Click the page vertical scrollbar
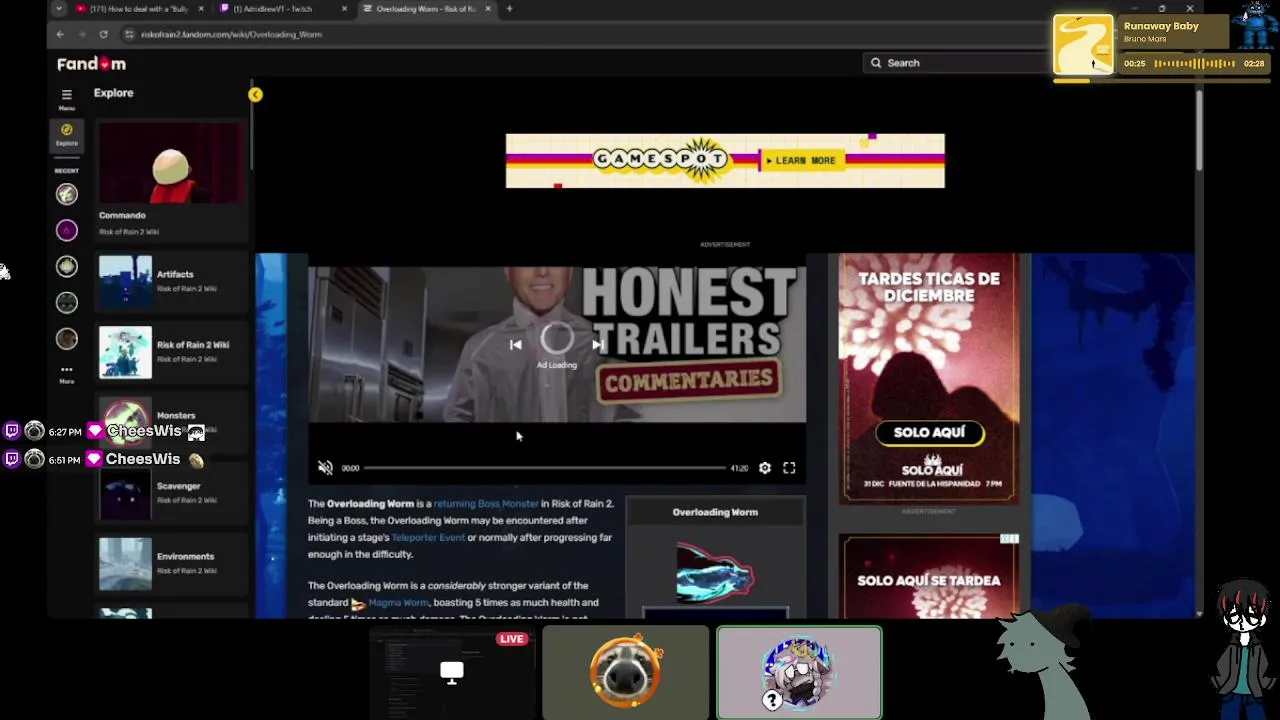The width and height of the screenshot is (1280, 720). pos(1198,130)
